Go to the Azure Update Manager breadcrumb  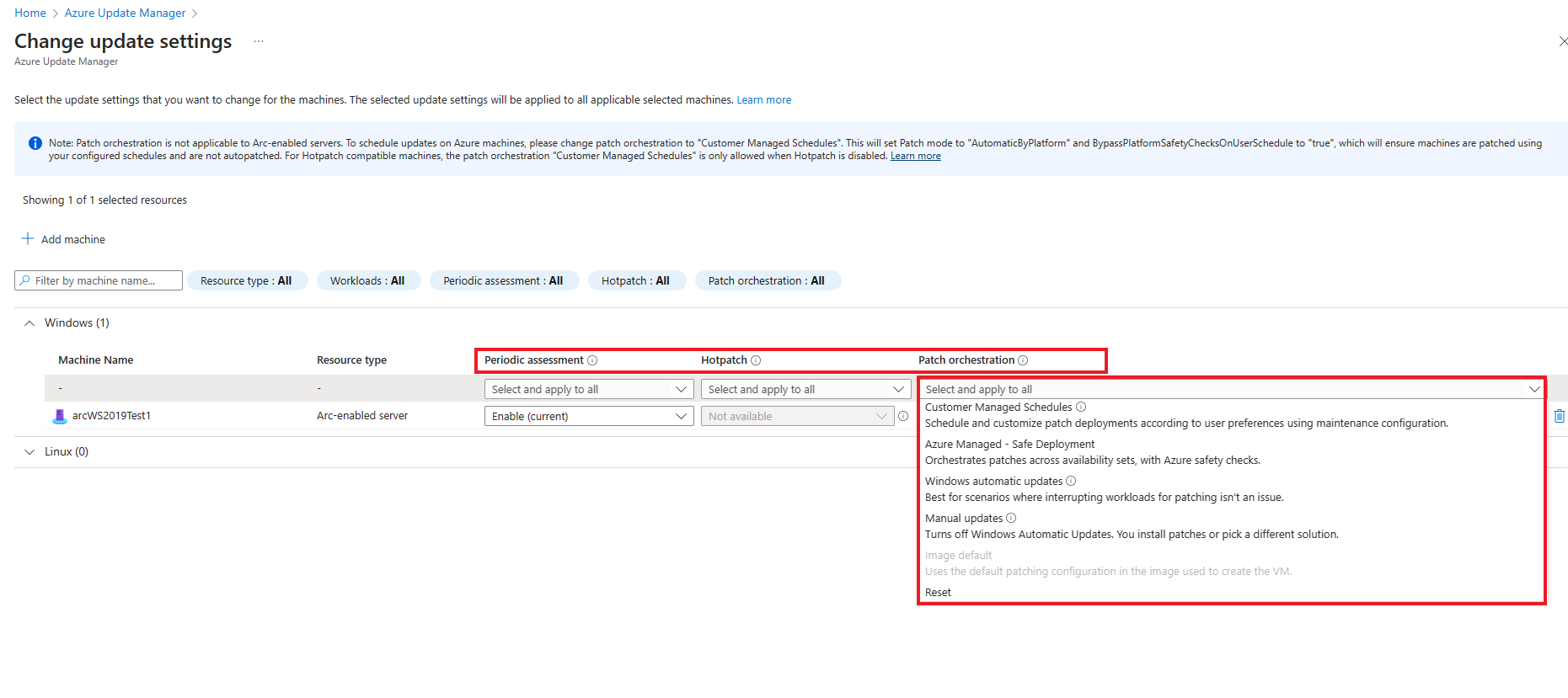(x=125, y=13)
